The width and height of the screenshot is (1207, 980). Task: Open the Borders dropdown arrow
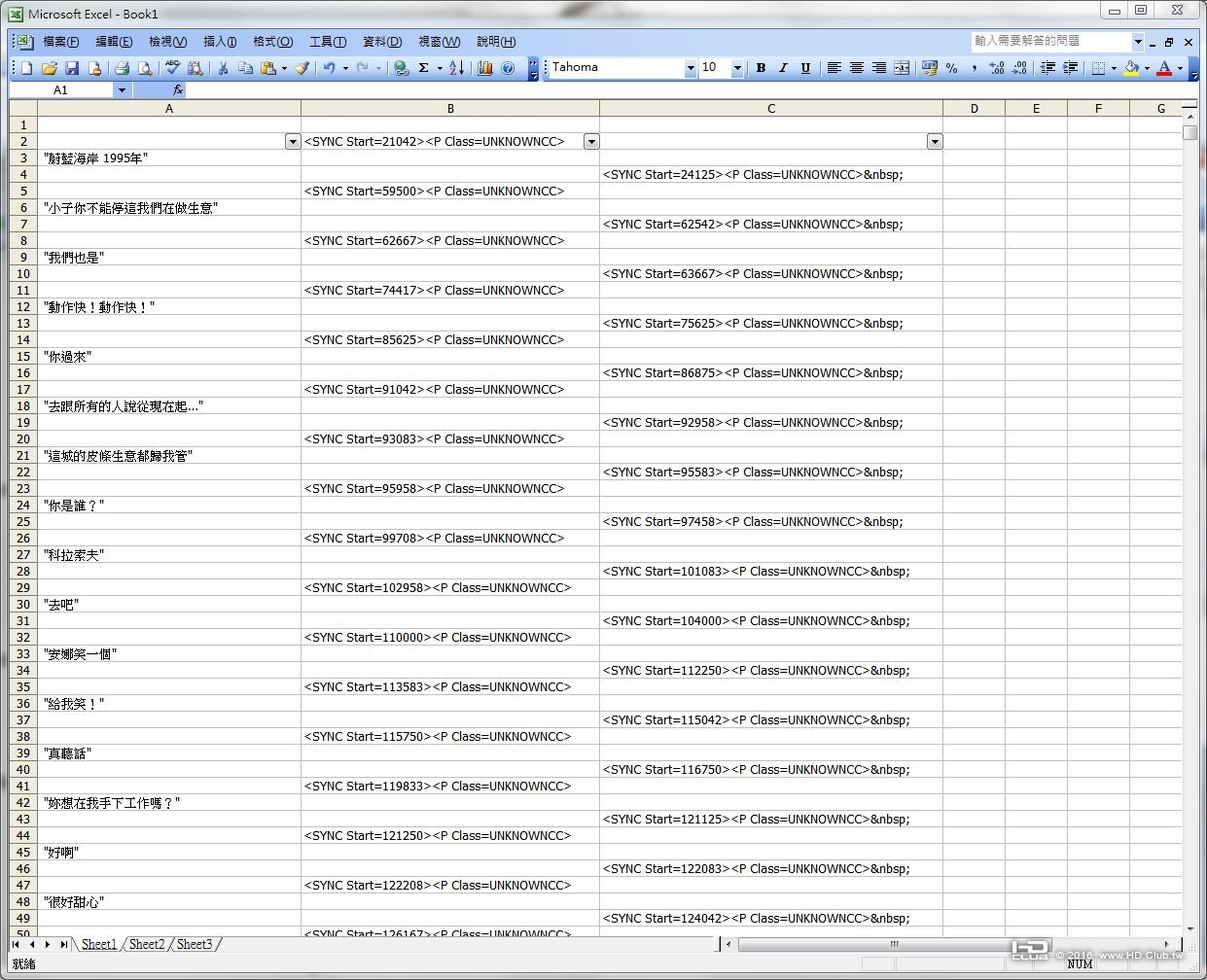pos(1114,68)
